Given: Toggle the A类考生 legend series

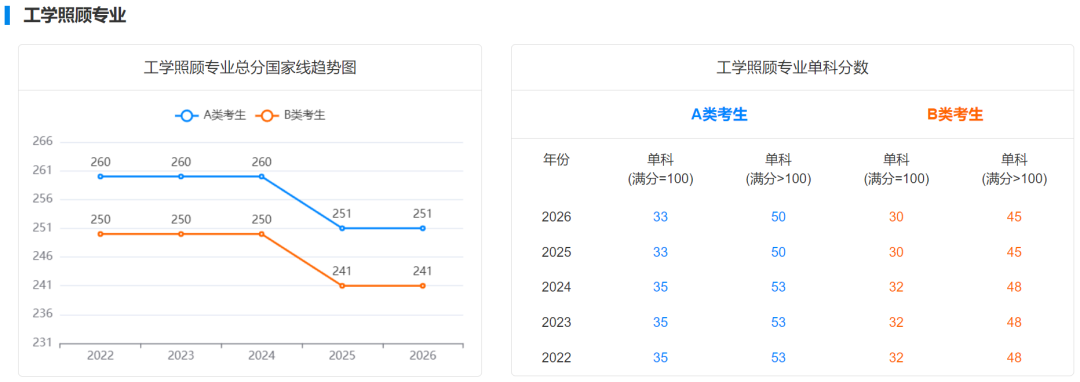Looking at the screenshot, I should point(211,116).
